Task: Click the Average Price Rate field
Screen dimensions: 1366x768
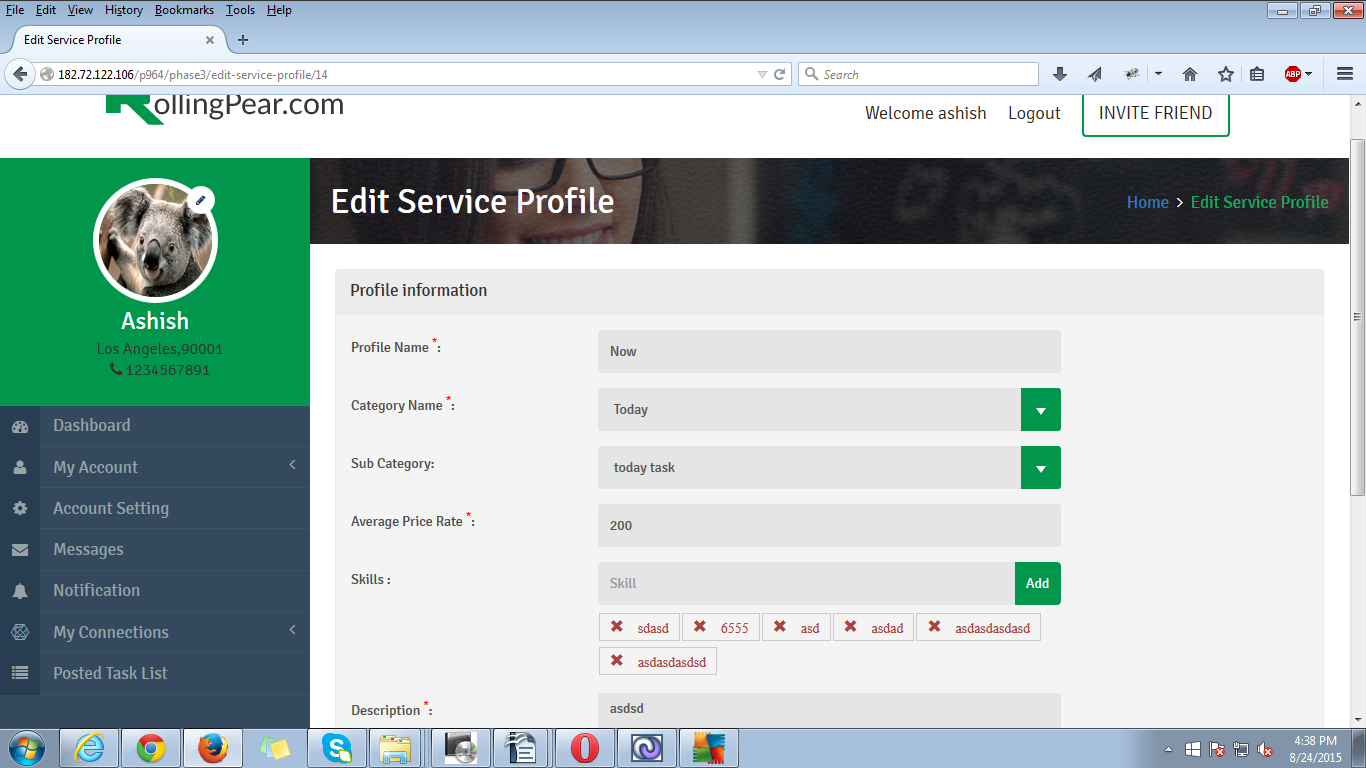Action: (x=829, y=526)
